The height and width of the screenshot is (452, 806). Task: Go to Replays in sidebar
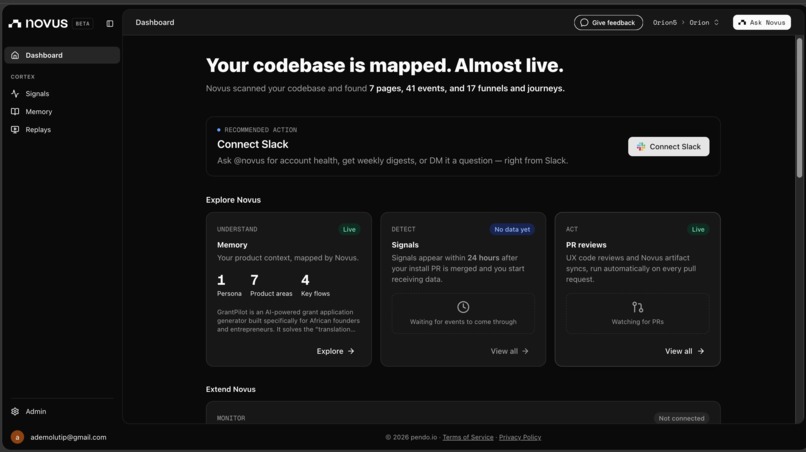(62, 130)
